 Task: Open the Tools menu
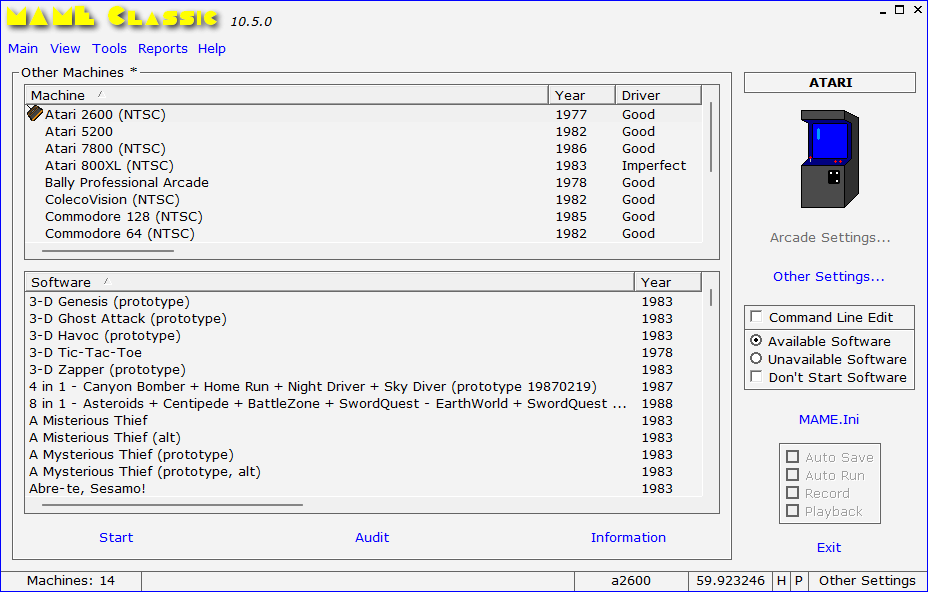[x=109, y=48]
